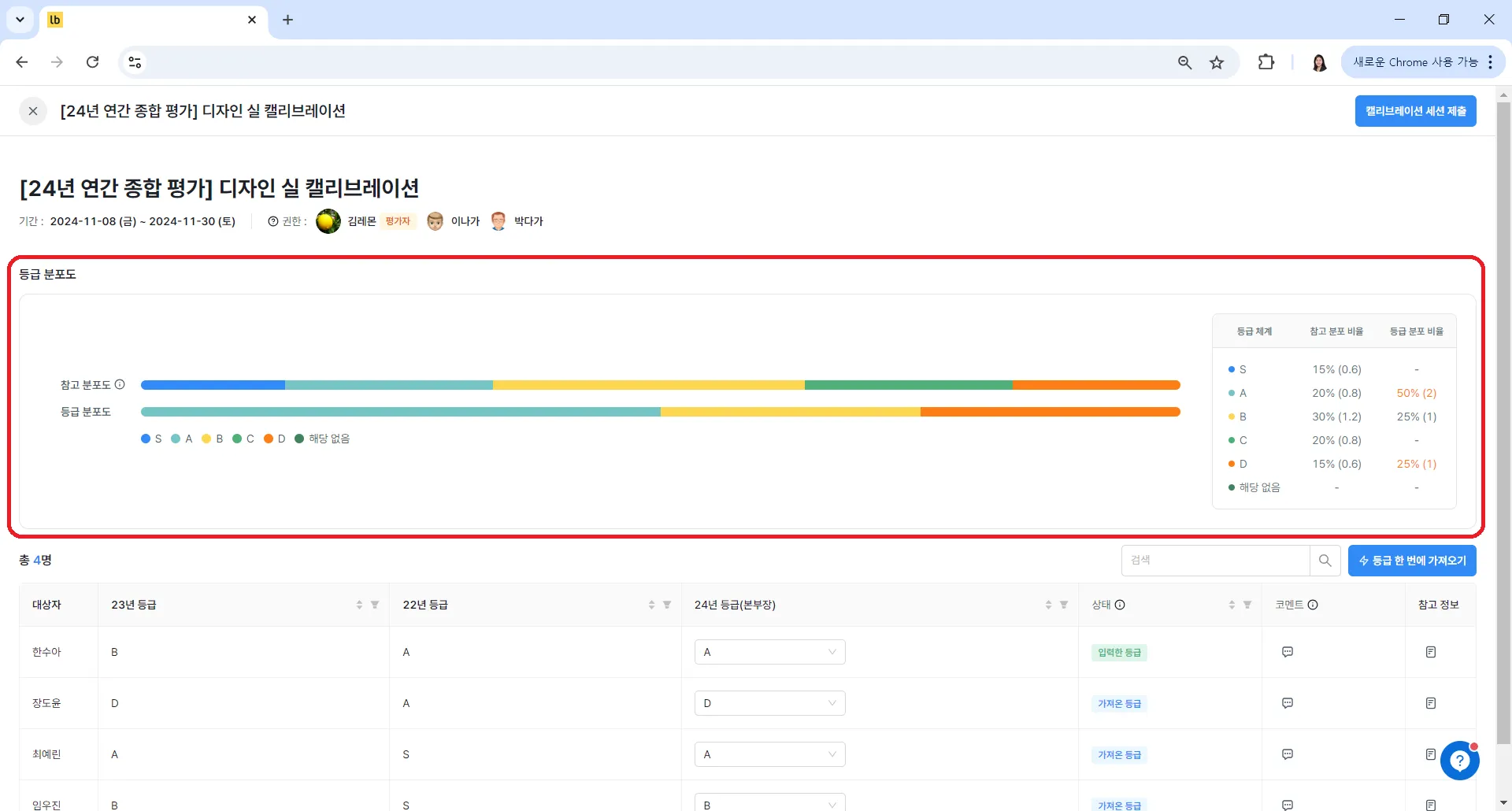Open comment icon for 임우진
1512x811 pixels.
[1288, 805]
